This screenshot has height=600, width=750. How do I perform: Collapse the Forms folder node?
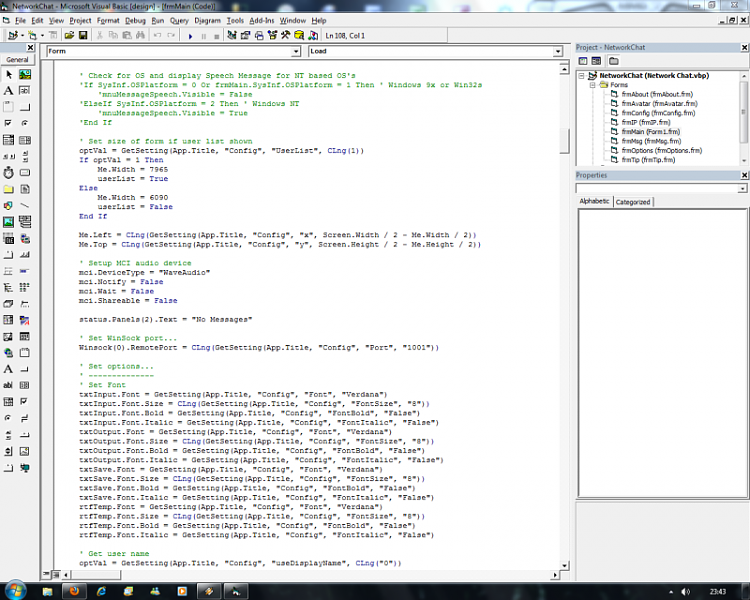592,85
